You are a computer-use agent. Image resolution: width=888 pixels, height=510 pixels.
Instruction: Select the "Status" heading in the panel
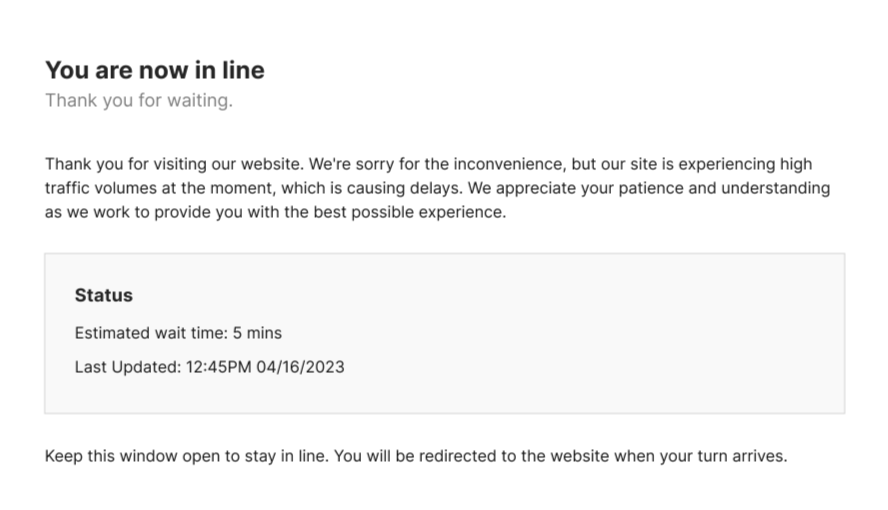tap(103, 295)
